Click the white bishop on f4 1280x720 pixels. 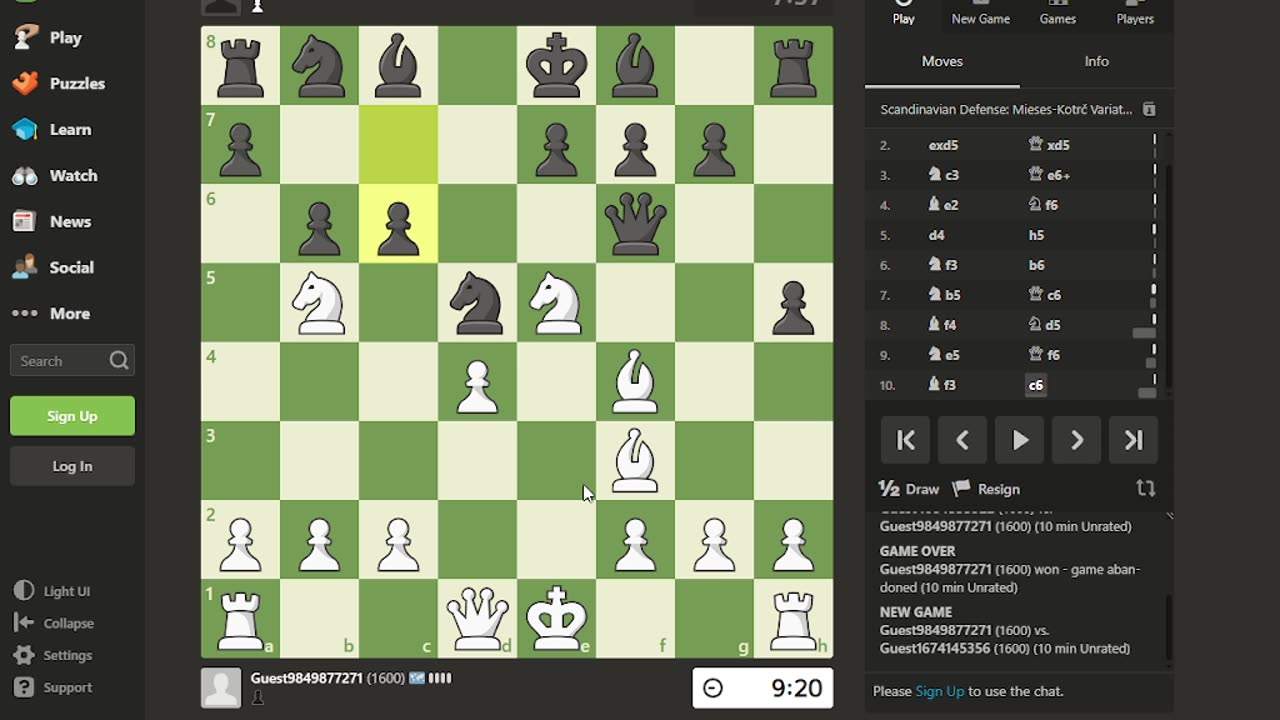[x=635, y=382]
